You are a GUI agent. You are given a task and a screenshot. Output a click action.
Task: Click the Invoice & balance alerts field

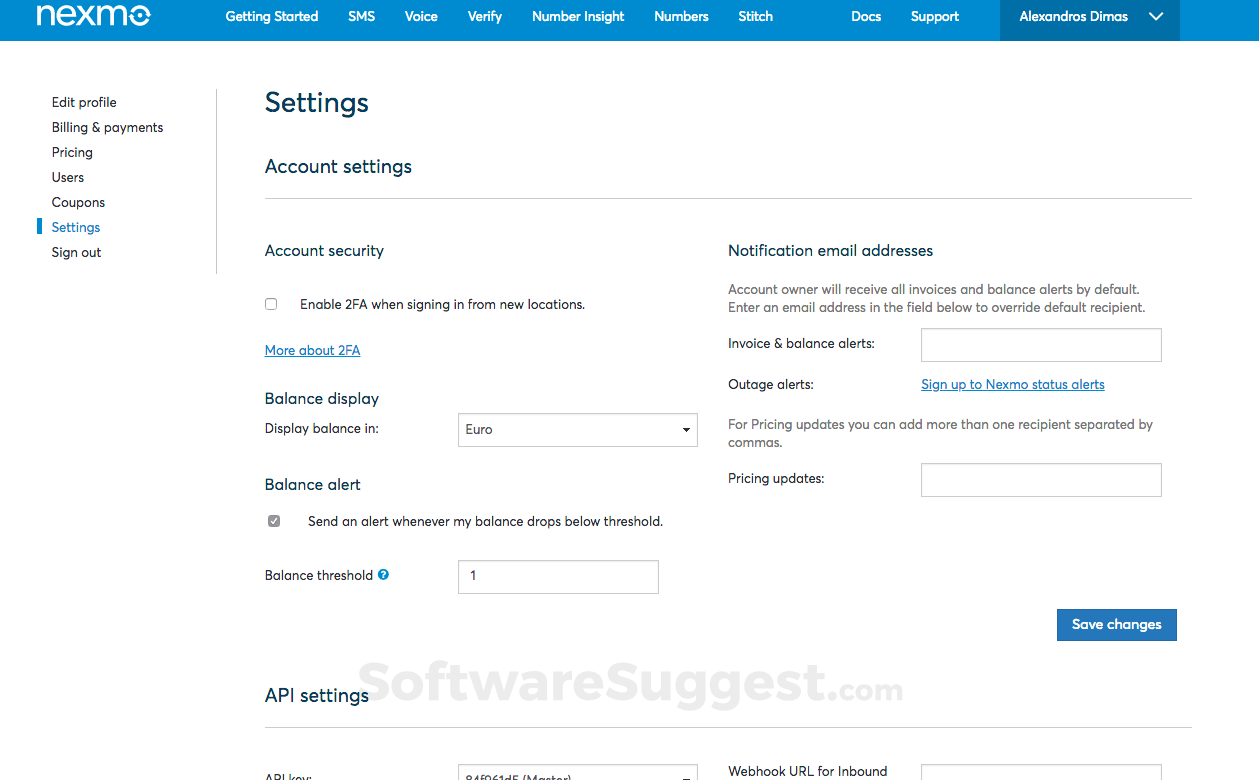tap(1040, 344)
